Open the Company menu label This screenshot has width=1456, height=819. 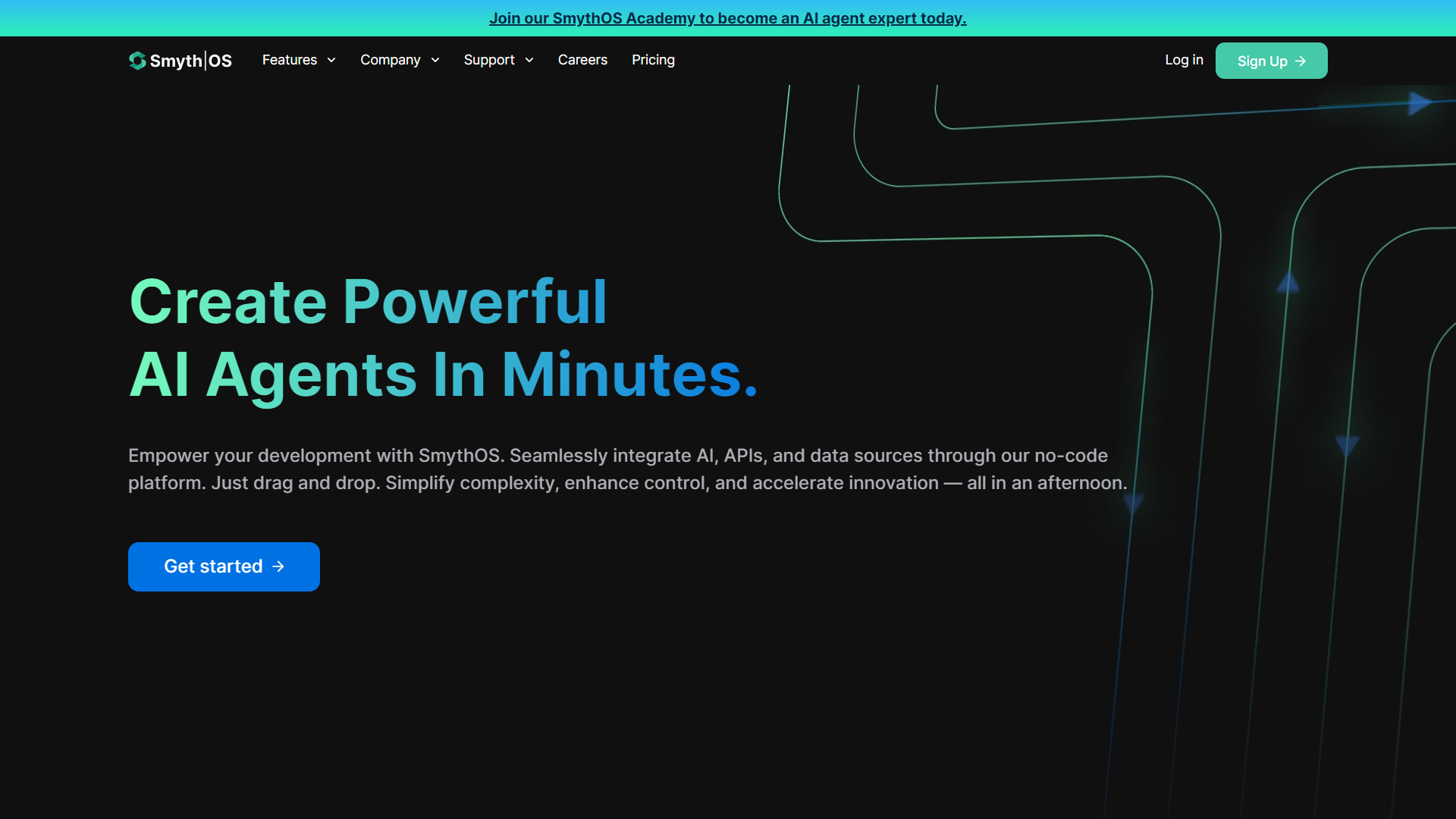[390, 60]
